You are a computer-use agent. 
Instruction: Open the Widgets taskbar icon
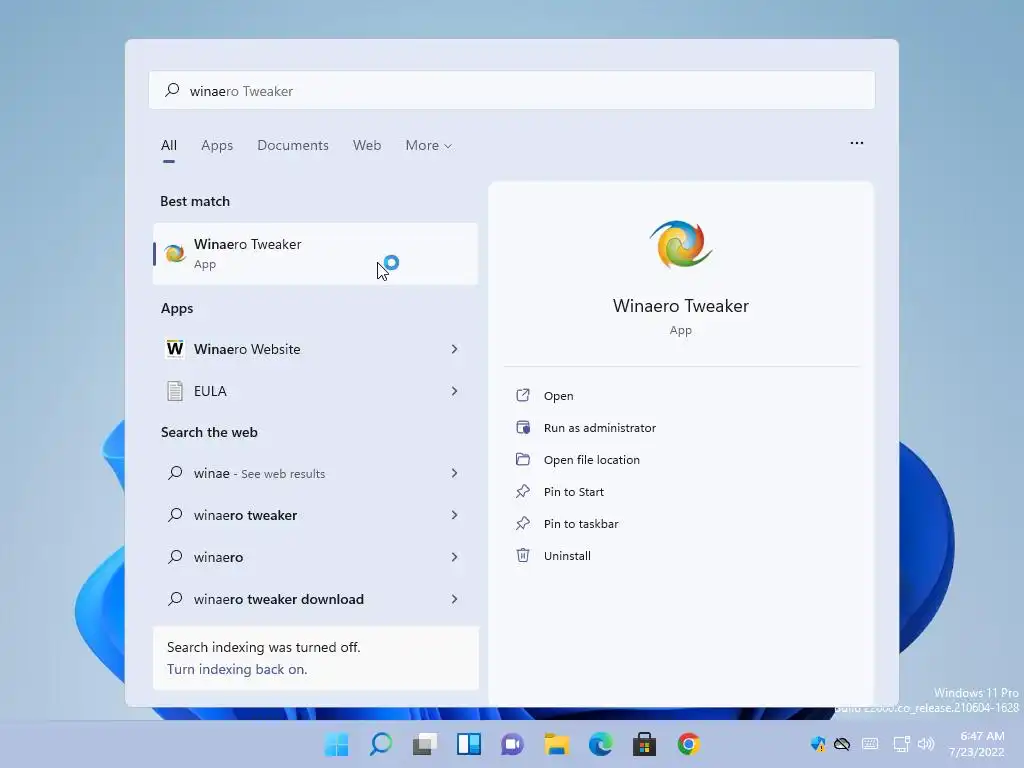469,744
